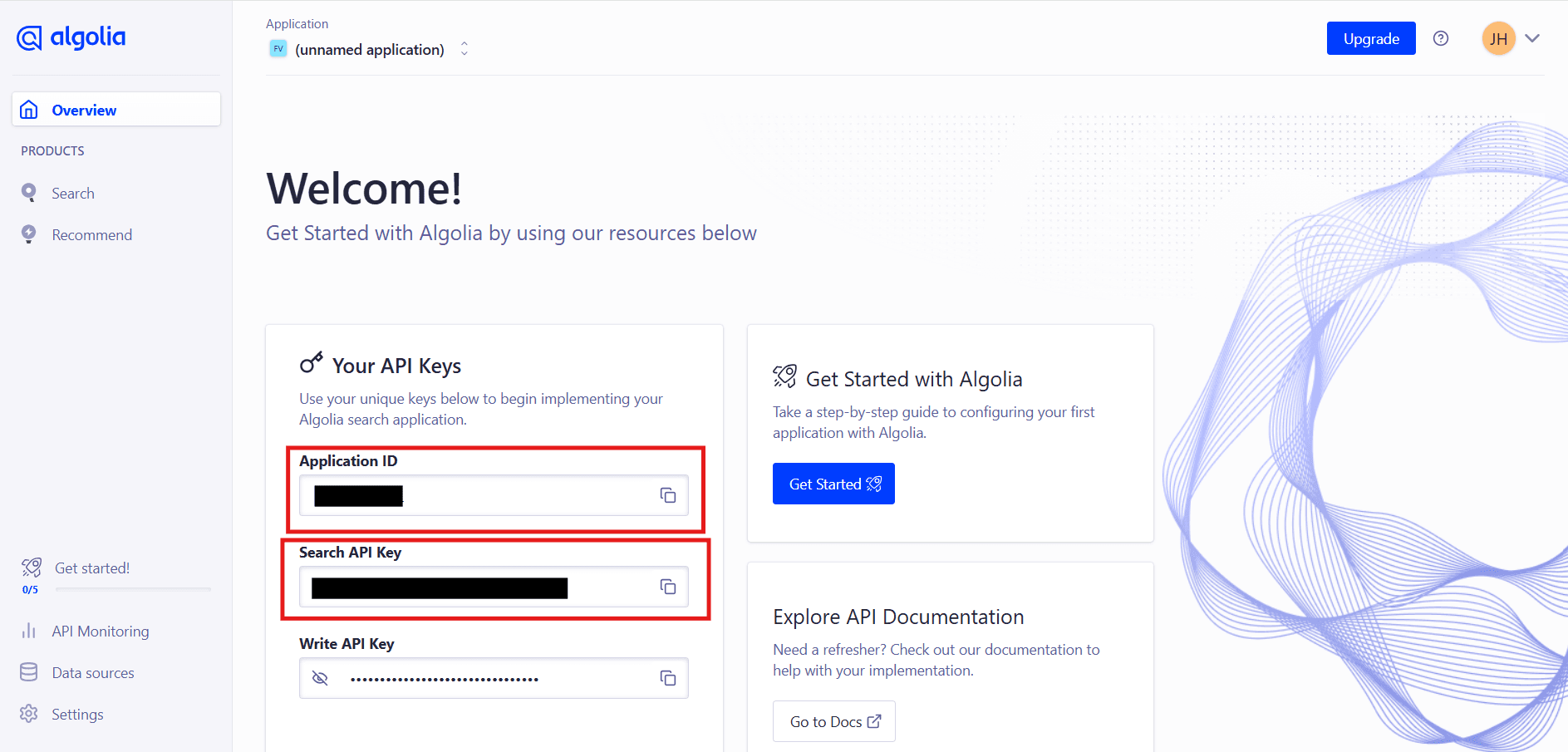Open the application switcher dropdown
Screen dimensions: 1568x752
pos(464,48)
